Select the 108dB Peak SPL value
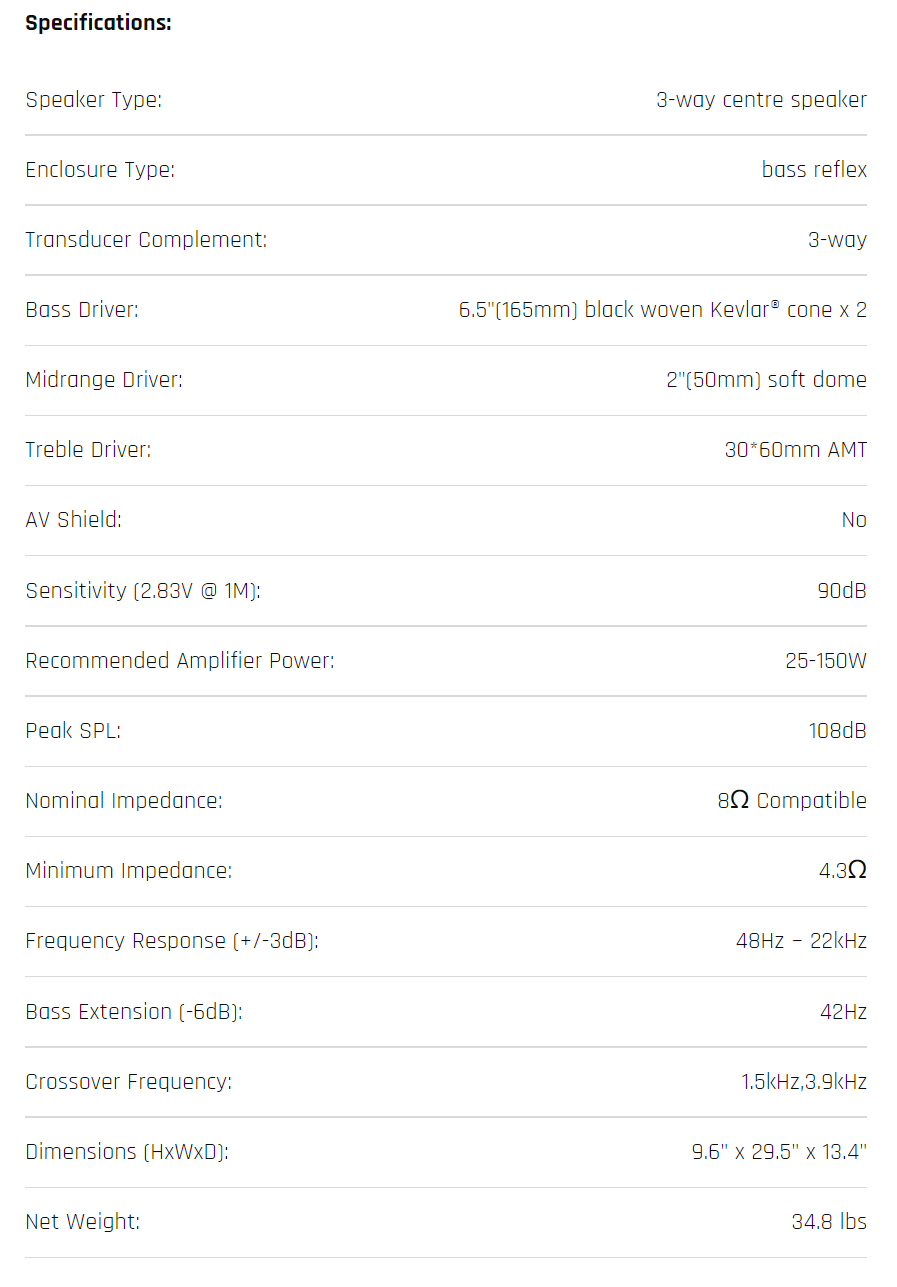897x1287 pixels. (x=837, y=731)
